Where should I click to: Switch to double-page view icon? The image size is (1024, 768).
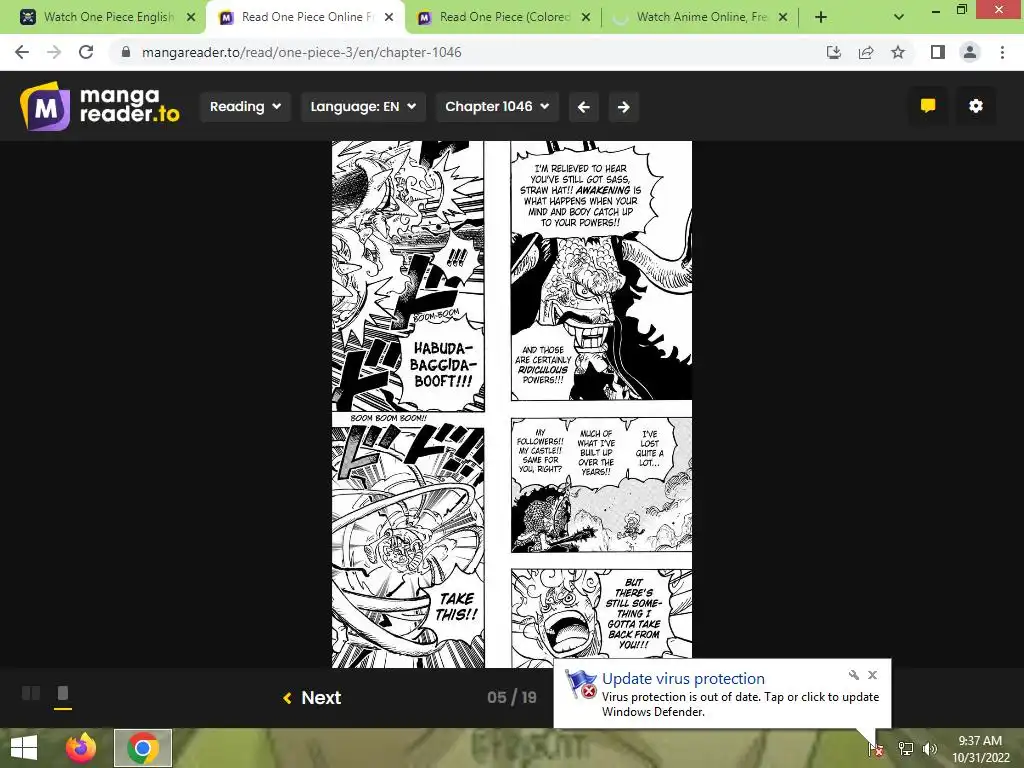coord(31,693)
